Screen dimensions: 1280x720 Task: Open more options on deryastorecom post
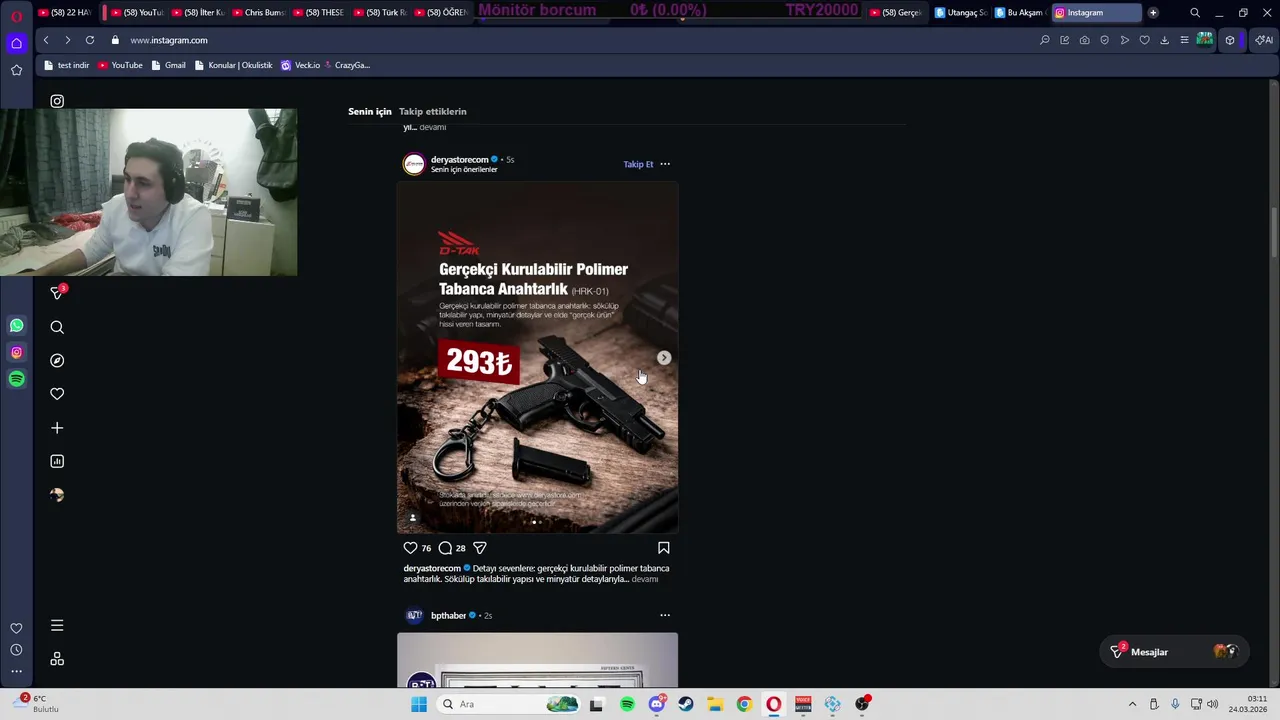click(x=665, y=164)
